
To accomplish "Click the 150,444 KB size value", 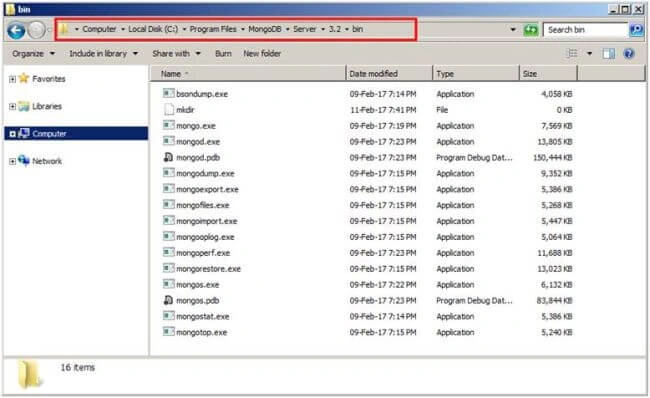I will (x=553, y=158).
